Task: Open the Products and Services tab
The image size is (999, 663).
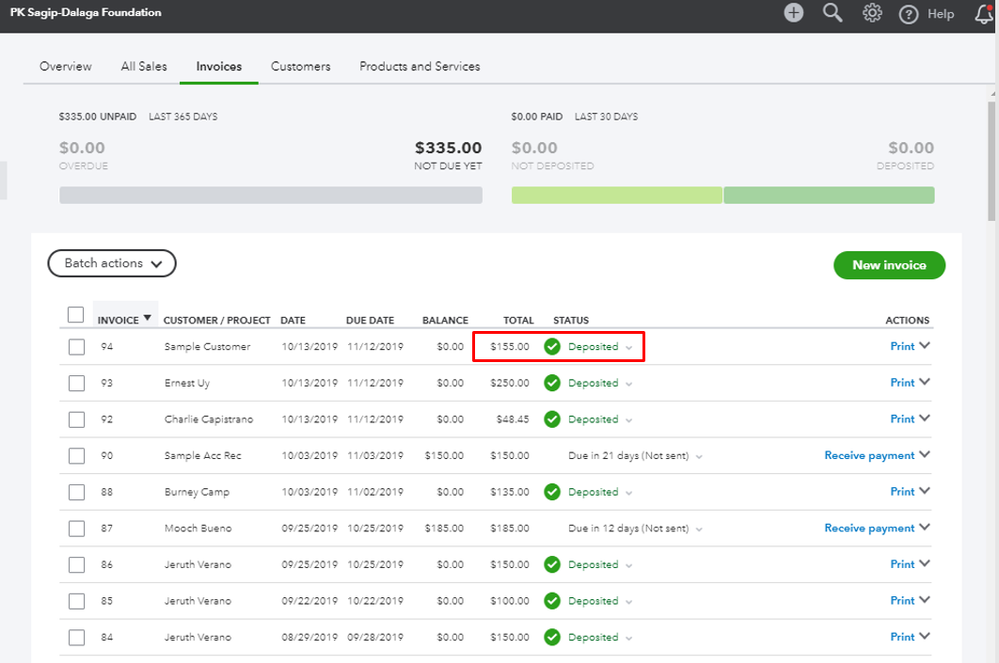Action: (x=420, y=66)
